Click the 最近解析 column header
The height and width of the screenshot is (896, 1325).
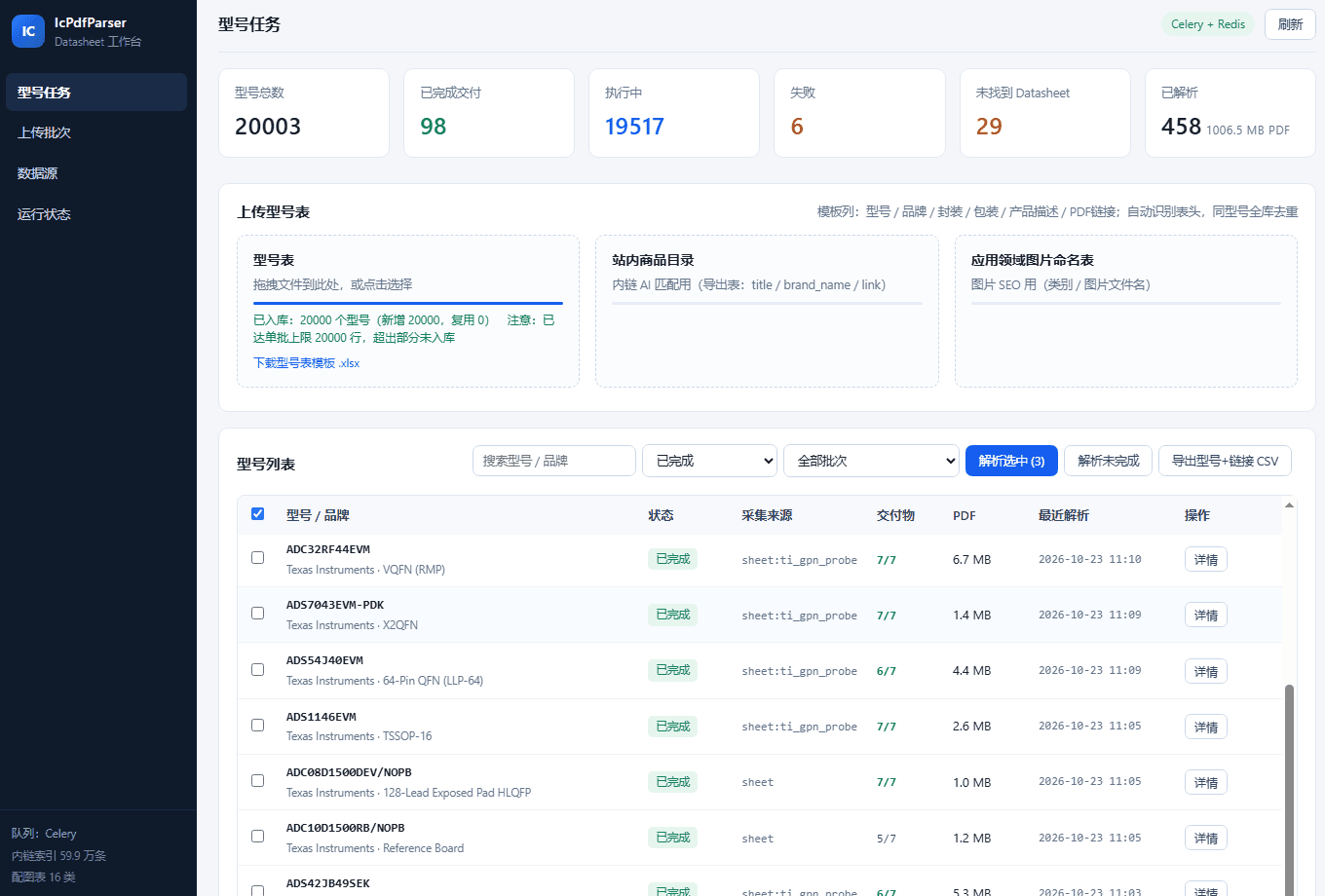click(x=1064, y=515)
